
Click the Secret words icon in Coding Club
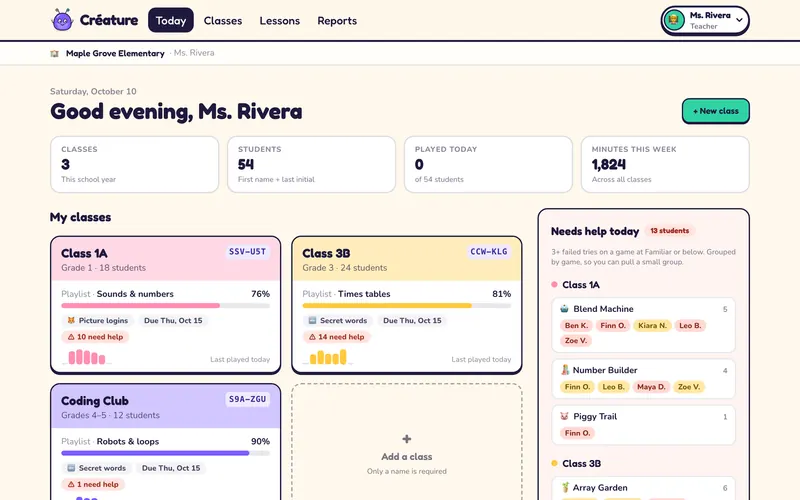click(71, 468)
